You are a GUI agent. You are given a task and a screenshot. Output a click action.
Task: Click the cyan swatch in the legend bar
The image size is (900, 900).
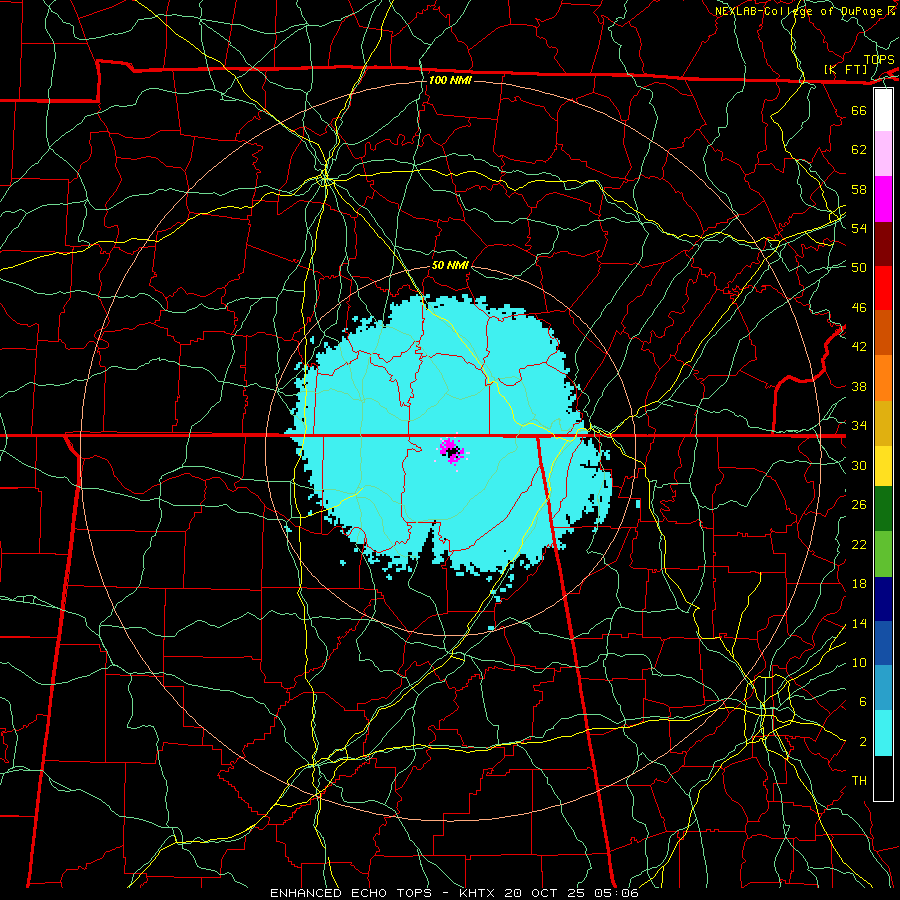point(883,734)
